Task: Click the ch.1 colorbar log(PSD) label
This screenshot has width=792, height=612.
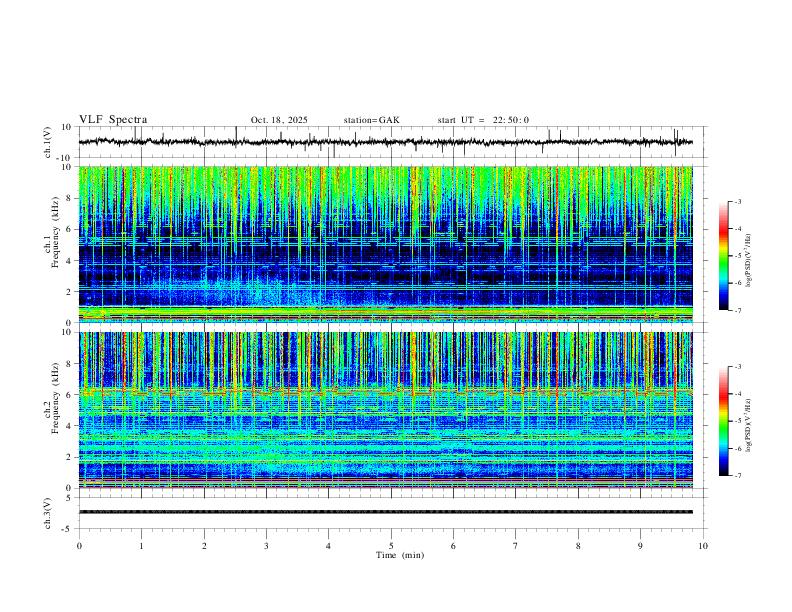Action: (x=749, y=260)
